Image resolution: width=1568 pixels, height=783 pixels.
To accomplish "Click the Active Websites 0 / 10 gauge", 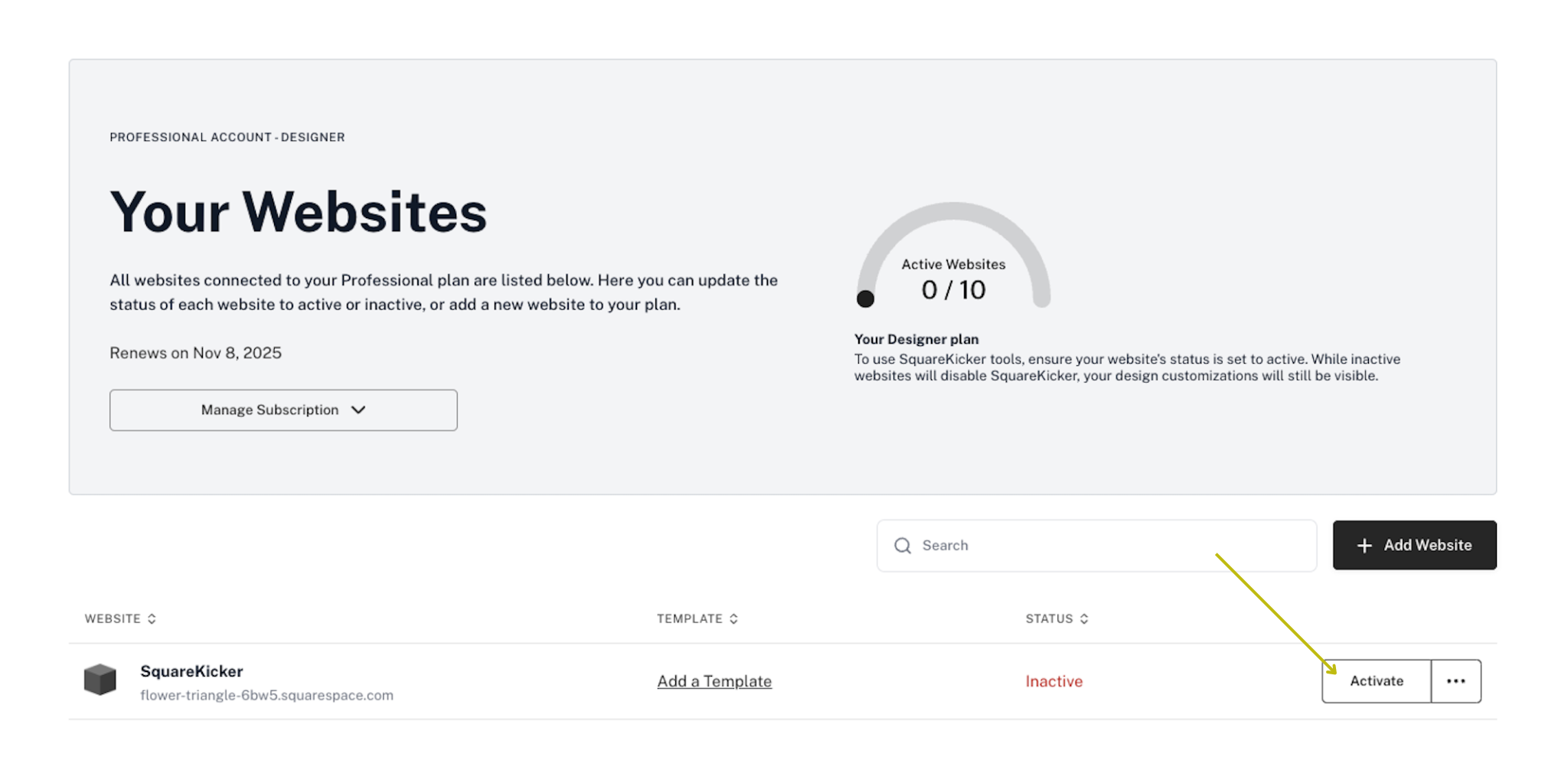I will tap(953, 255).
